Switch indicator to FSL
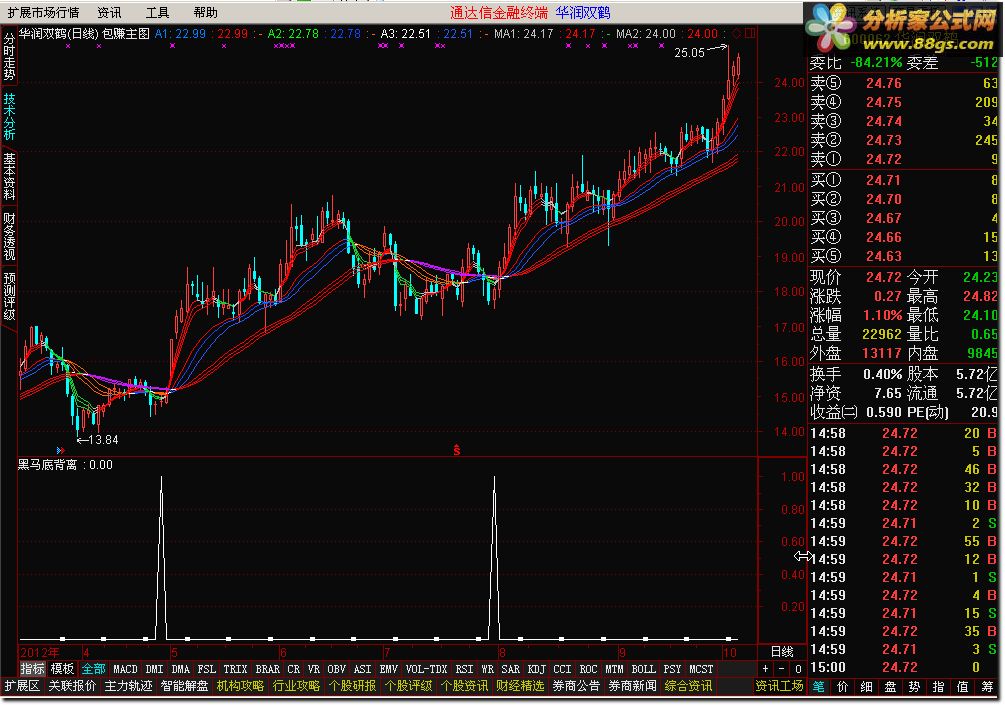 pos(206,668)
